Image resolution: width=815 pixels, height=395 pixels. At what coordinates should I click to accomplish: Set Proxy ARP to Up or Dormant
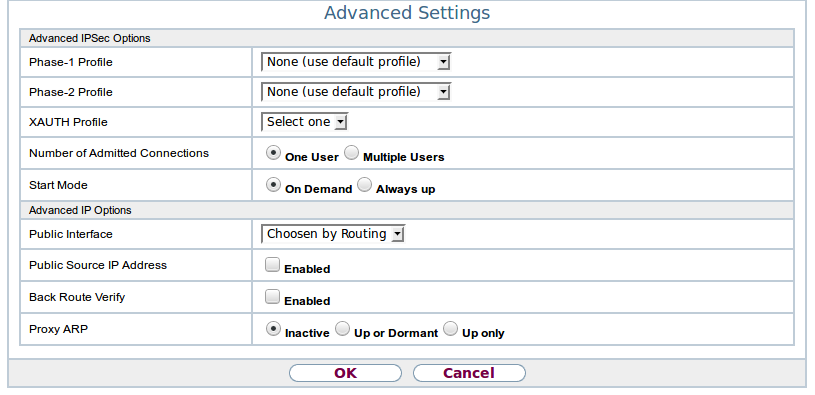[x=342, y=329]
